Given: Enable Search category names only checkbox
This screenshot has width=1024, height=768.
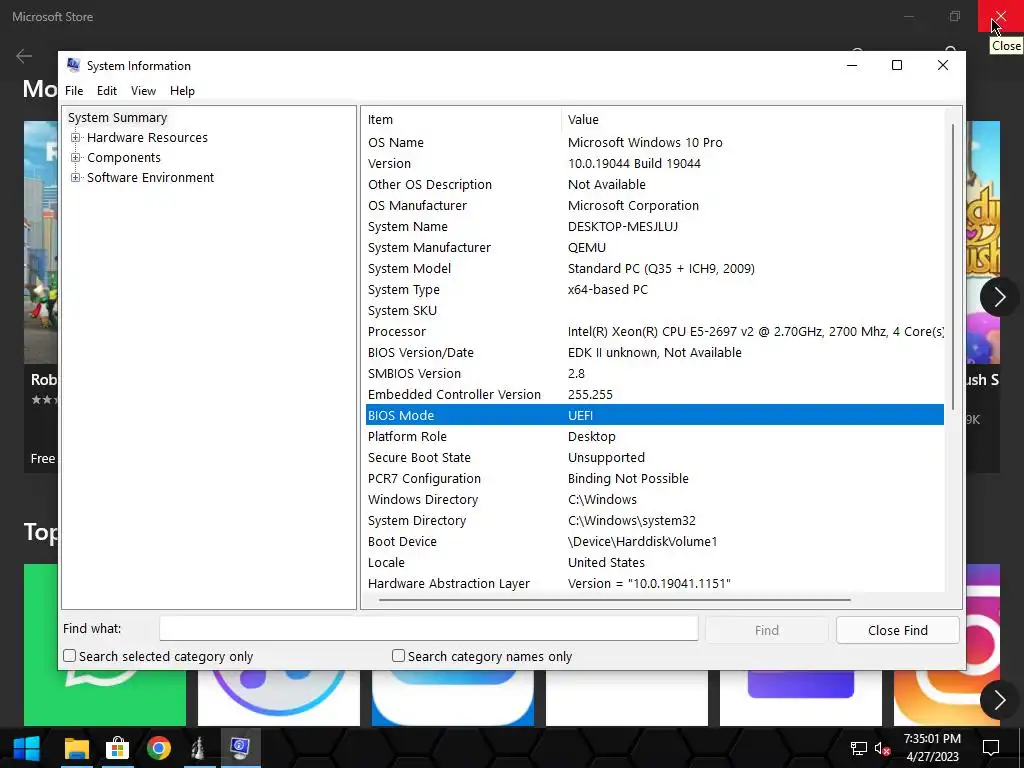Looking at the screenshot, I should (x=398, y=656).
